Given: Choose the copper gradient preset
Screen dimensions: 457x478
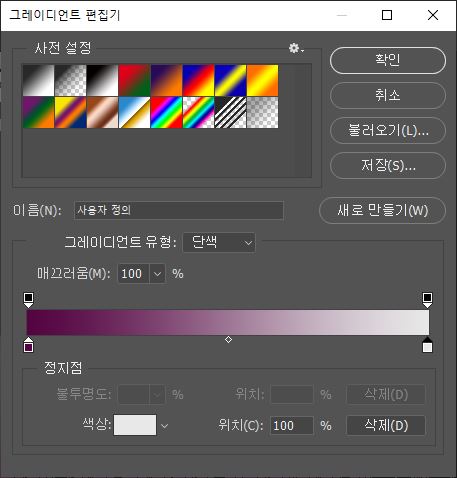Looking at the screenshot, I should [102, 112].
